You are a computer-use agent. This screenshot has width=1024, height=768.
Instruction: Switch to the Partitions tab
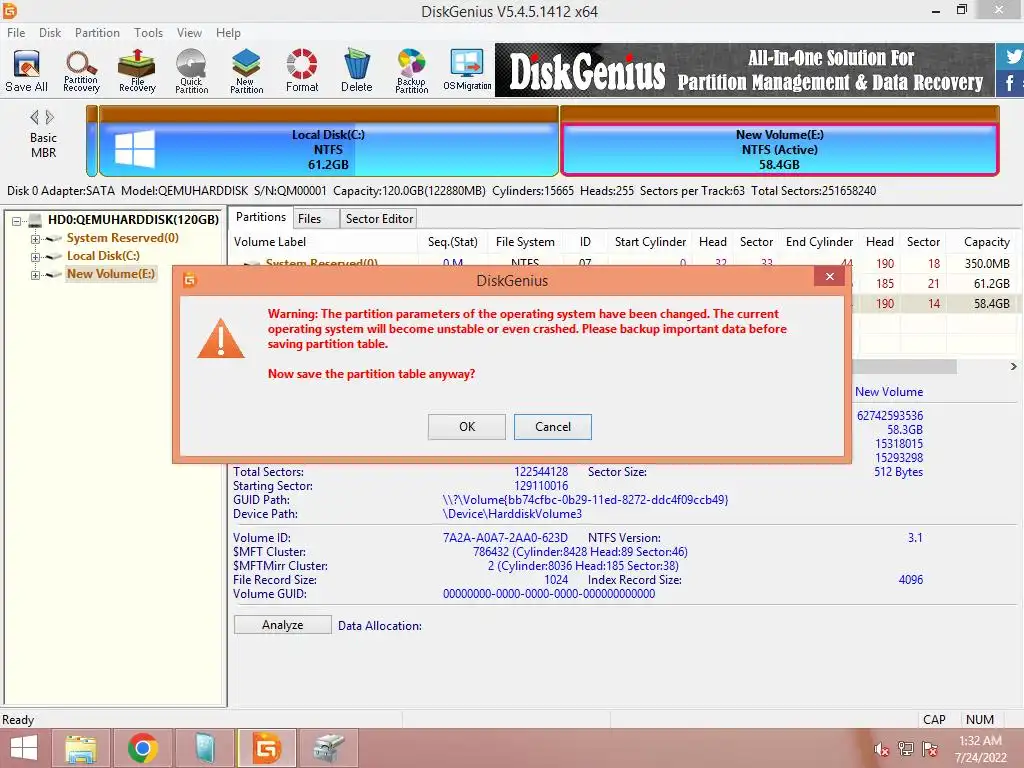261,217
